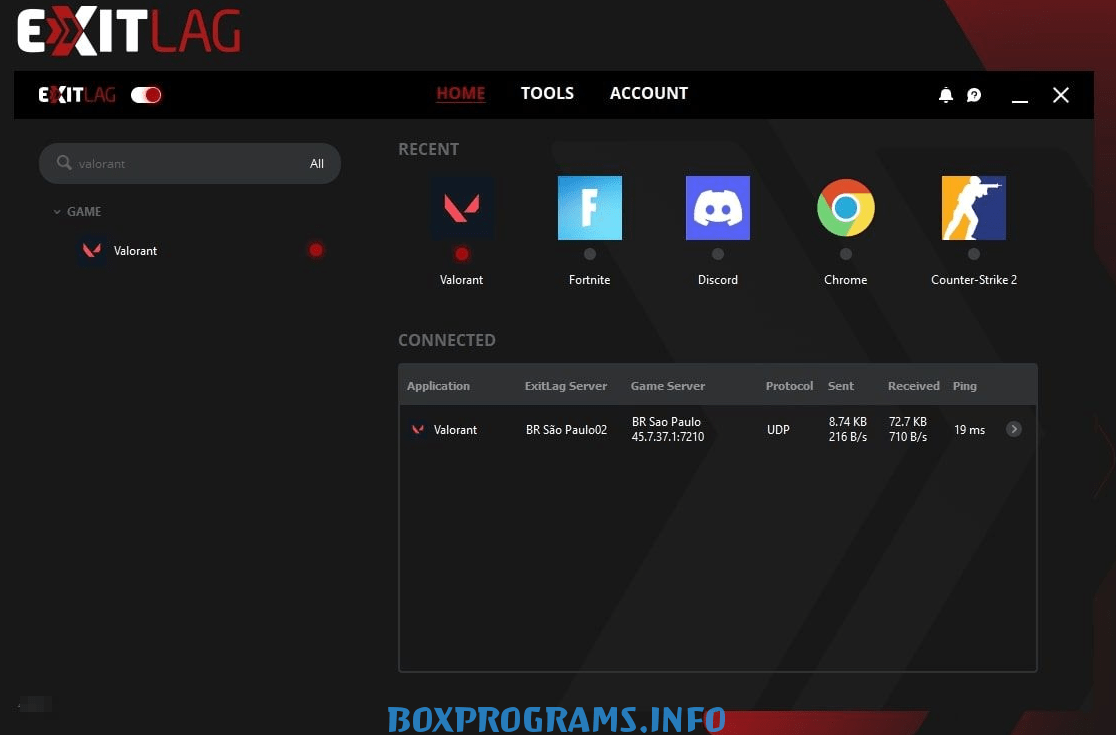1116x735 pixels.
Task: Click the 8.74 KB sent value
Action: point(848,422)
